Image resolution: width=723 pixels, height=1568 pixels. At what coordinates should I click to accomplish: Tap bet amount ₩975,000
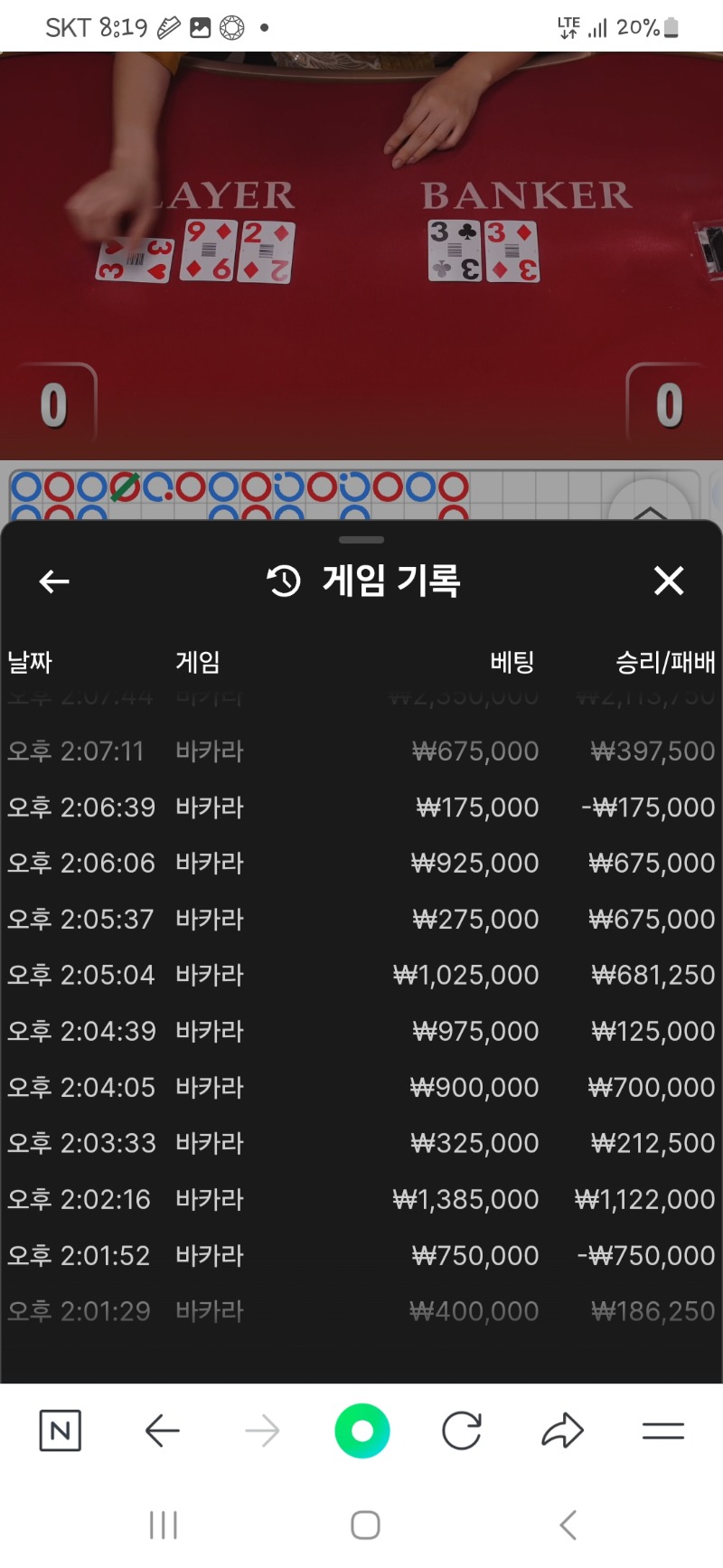tap(475, 1031)
